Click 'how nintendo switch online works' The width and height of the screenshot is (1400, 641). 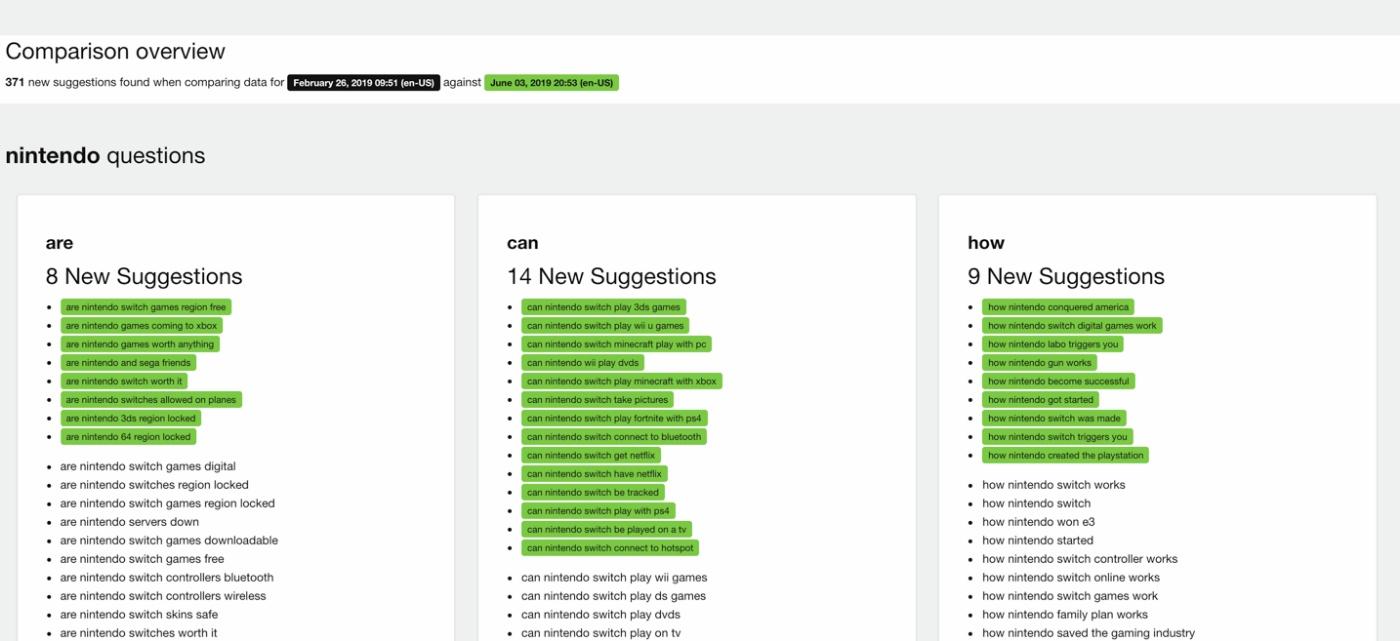[1071, 577]
